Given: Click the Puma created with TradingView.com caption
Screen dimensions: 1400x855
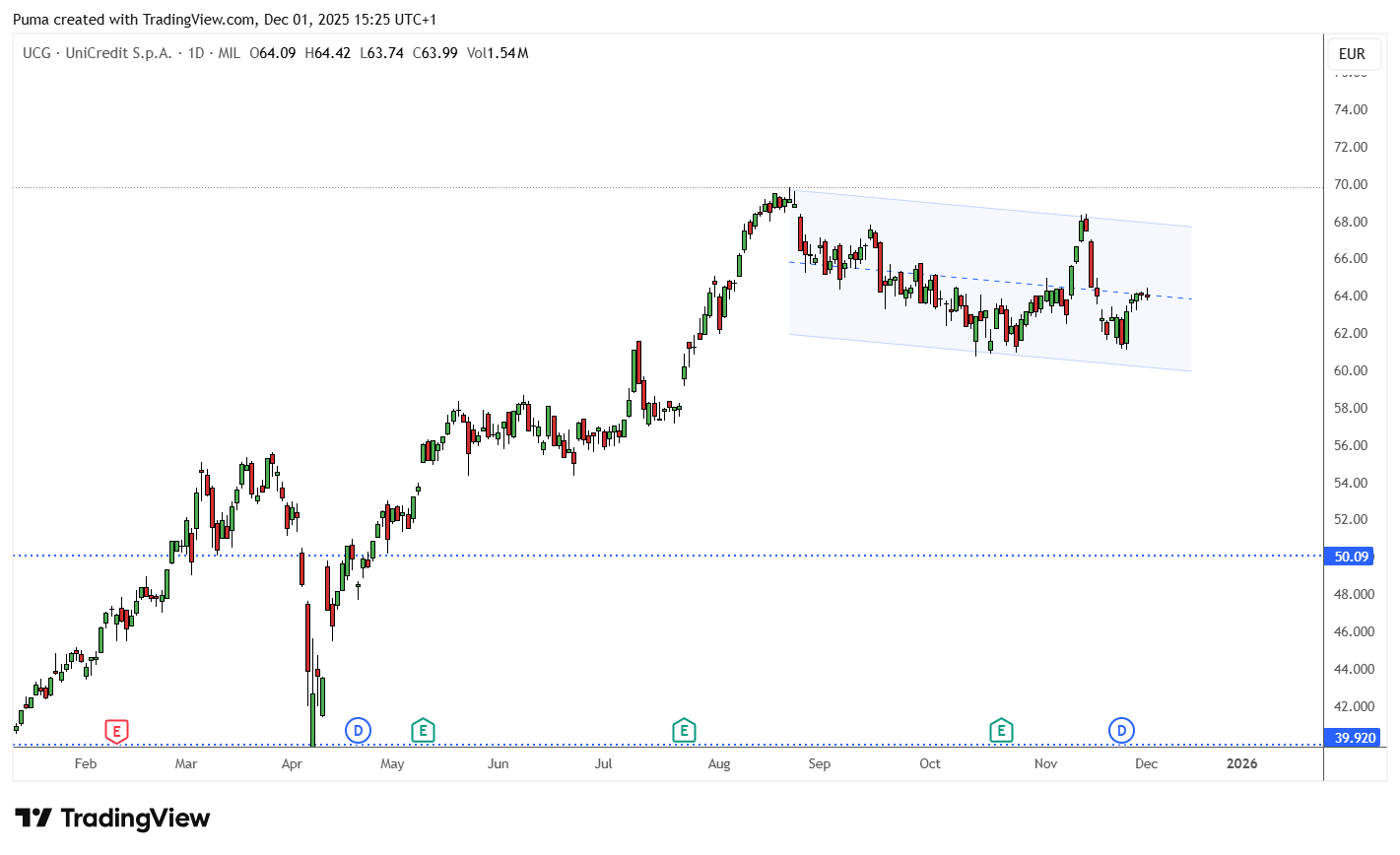Looking at the screenshot, I should [x=225, y=19].
